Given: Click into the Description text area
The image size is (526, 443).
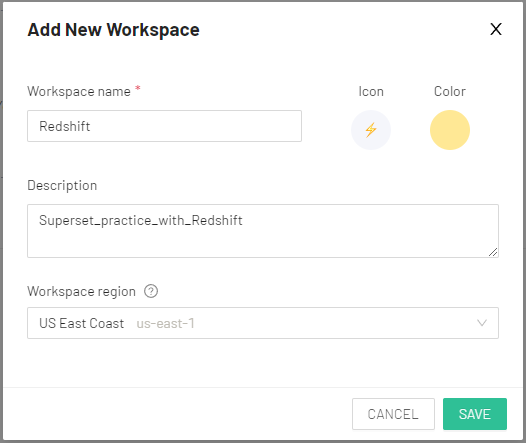Looking at the screenshot, I should (x=263, y=231).
